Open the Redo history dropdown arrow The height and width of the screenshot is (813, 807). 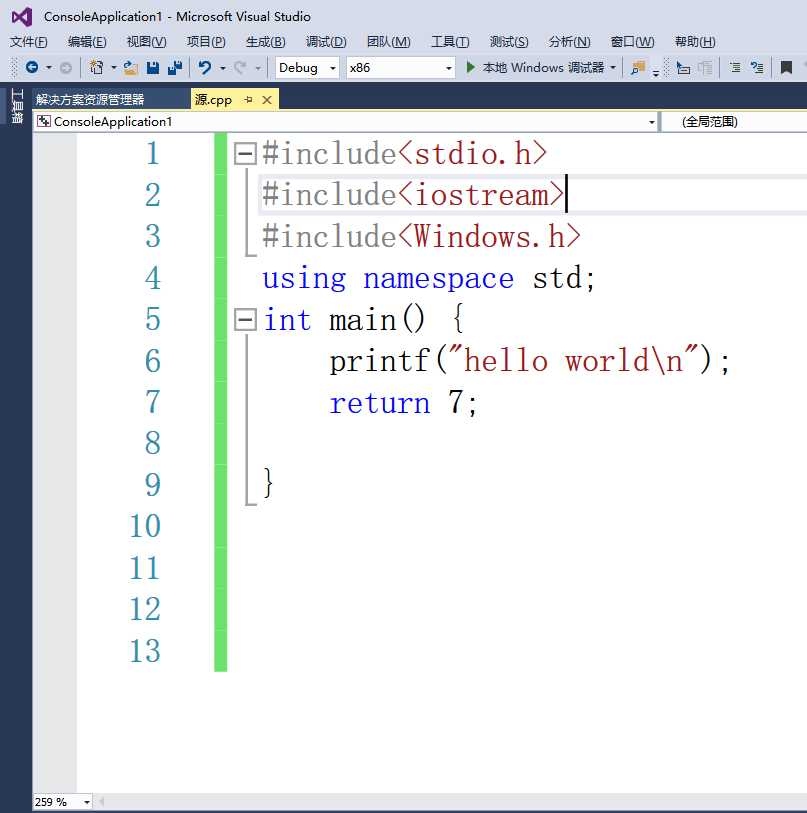(257, 68)
